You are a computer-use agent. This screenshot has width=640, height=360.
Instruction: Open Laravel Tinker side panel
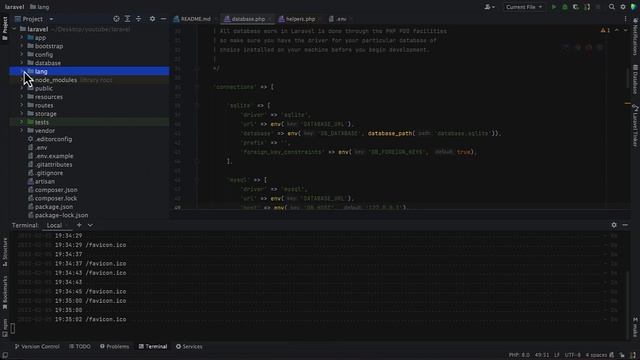[635, 126]
